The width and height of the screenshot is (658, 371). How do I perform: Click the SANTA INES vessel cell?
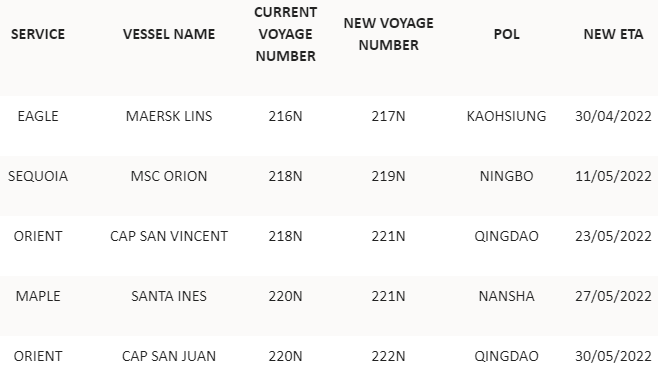169,296
